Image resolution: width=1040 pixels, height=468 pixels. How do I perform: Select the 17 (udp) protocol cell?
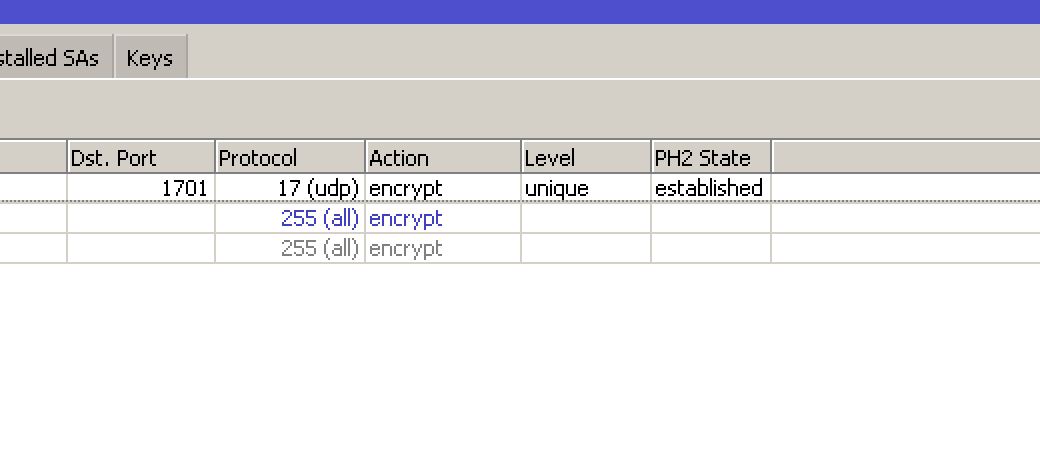pos(290,188)
